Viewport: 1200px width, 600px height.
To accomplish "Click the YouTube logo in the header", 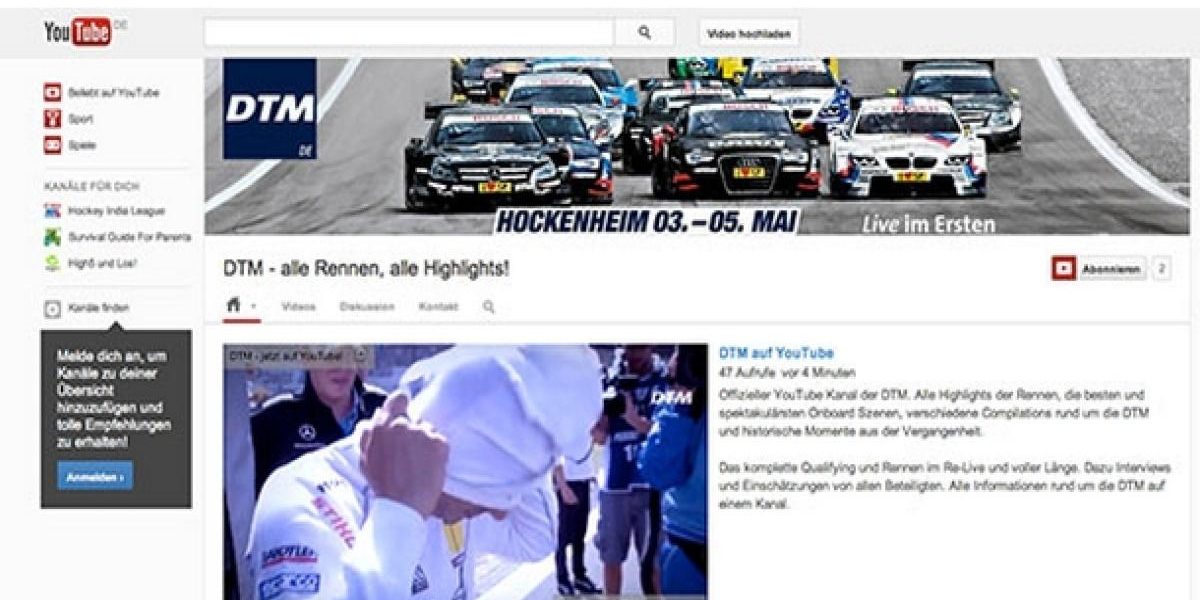I will coord(78,33).
